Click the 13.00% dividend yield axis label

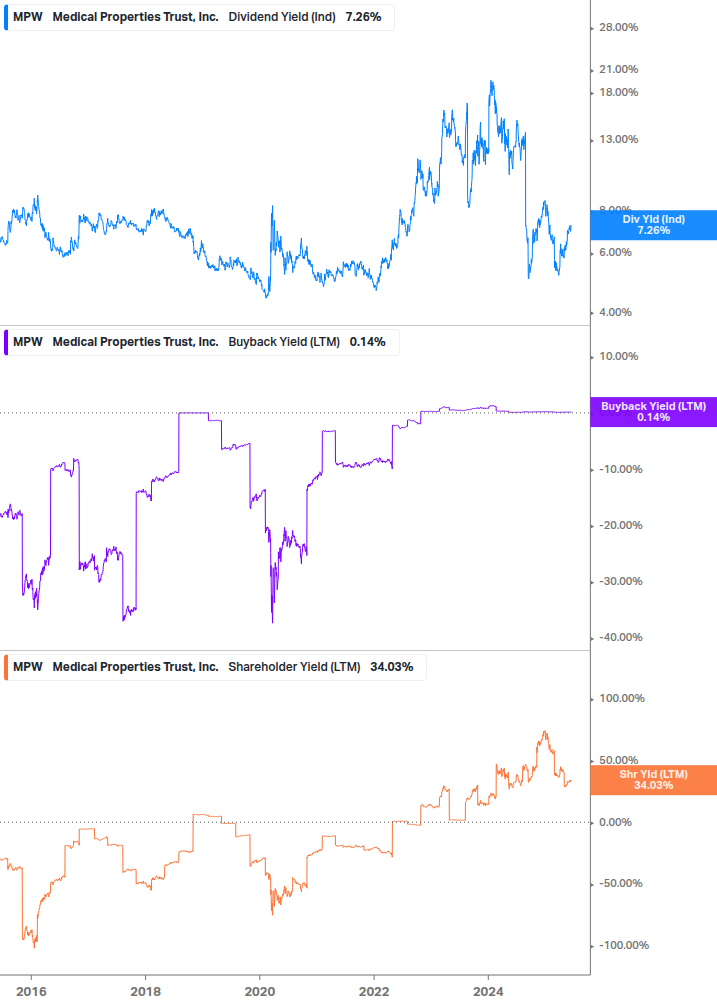618,140
